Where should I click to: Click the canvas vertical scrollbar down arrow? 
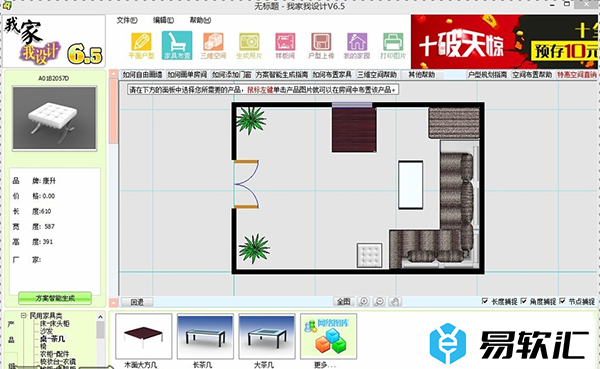pyautogui.click(x=113, y=303)
